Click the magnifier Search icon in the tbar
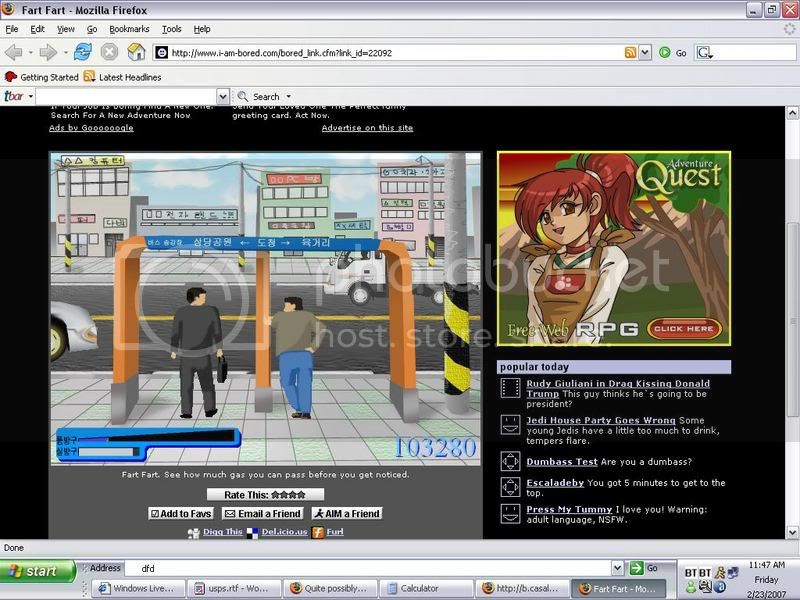This screenshot has width=800, height=600. [x=243, y=96]
